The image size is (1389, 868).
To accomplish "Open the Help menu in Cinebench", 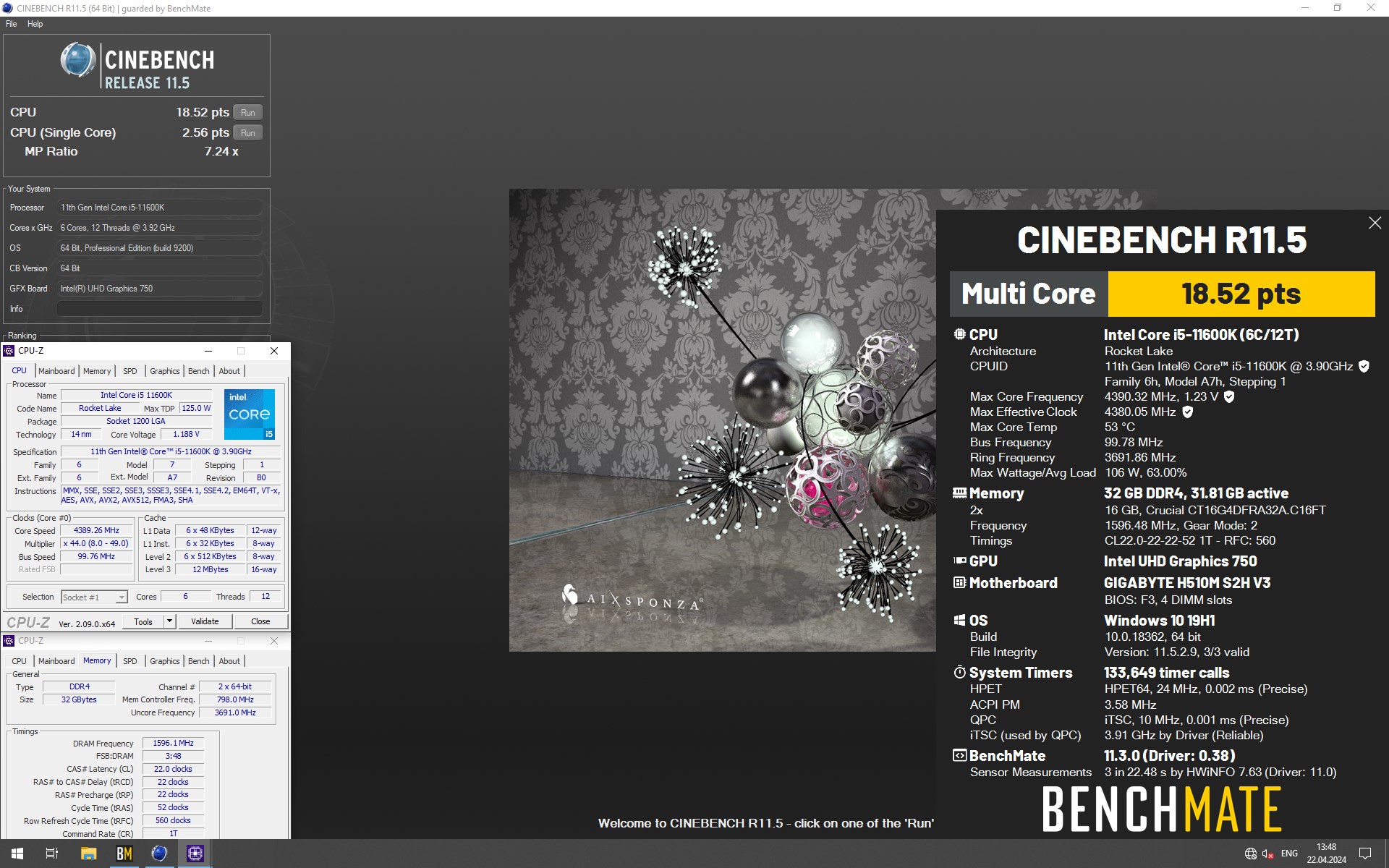I will (x=35, y=24).
